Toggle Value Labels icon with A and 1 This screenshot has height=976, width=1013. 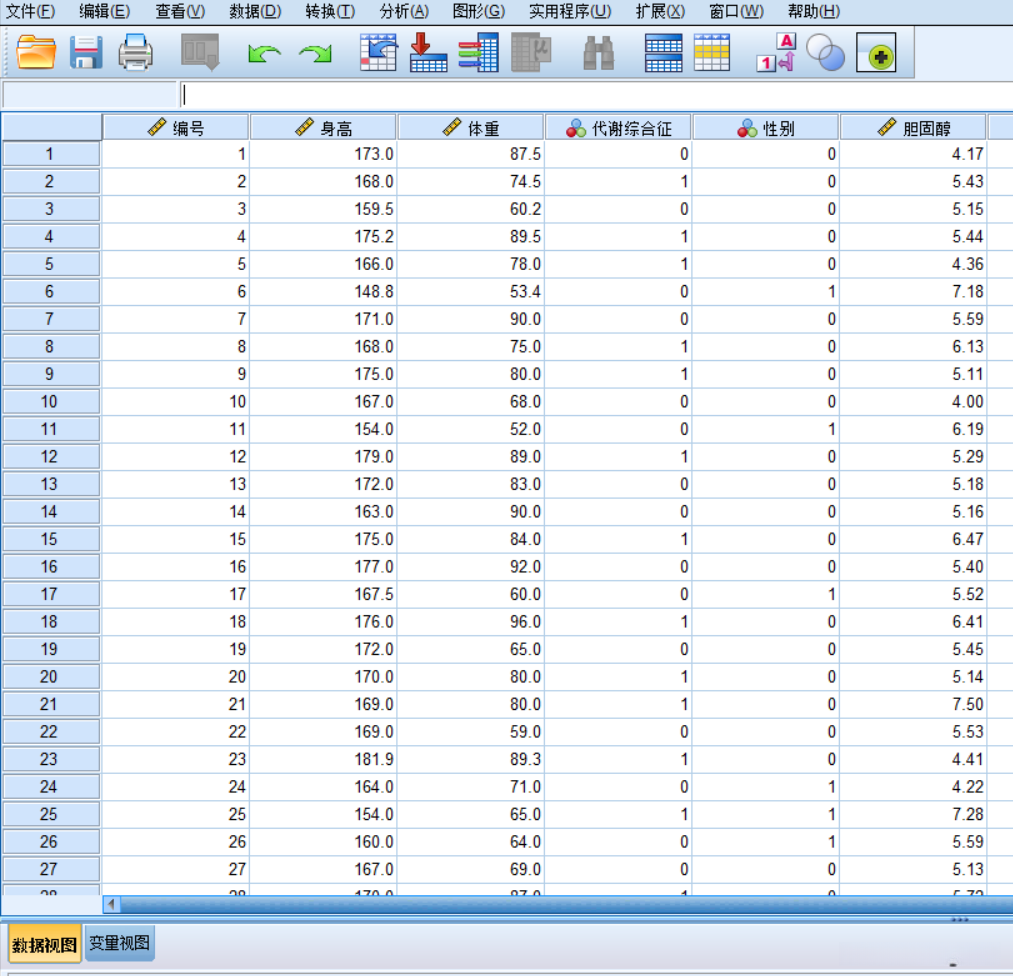coord(776,52)
